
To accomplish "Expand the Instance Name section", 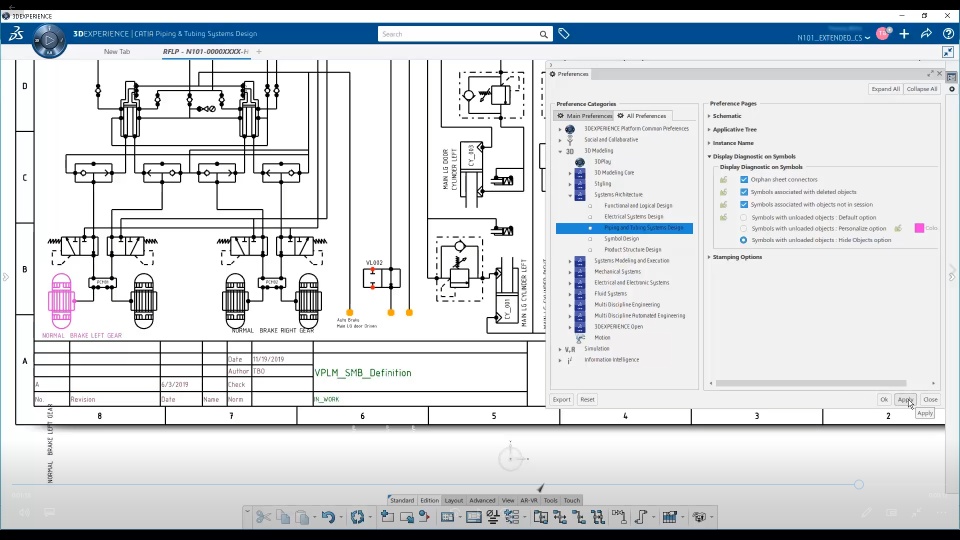I will tap(710, 143).
